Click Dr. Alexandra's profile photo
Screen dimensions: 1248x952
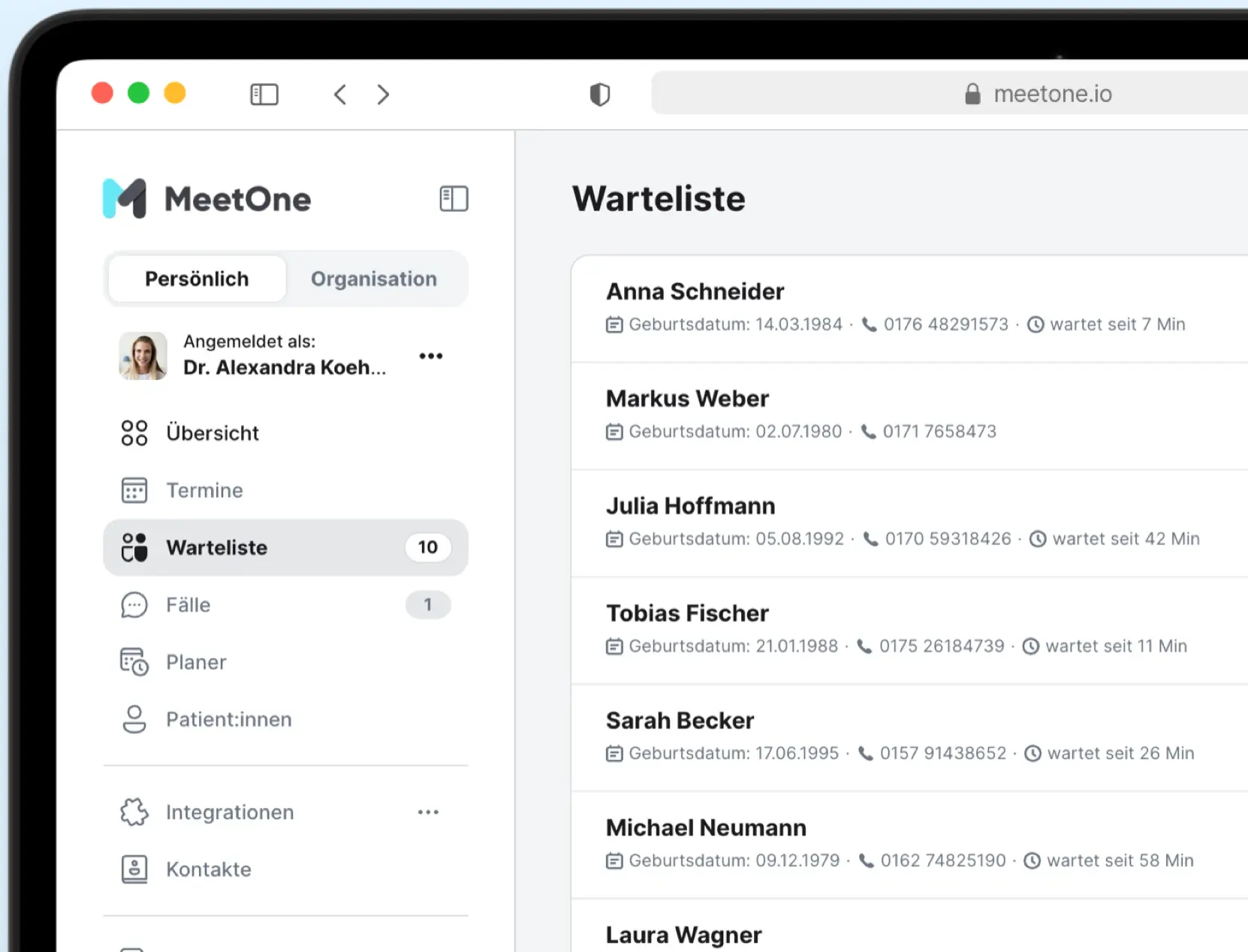tap(143, 356)
